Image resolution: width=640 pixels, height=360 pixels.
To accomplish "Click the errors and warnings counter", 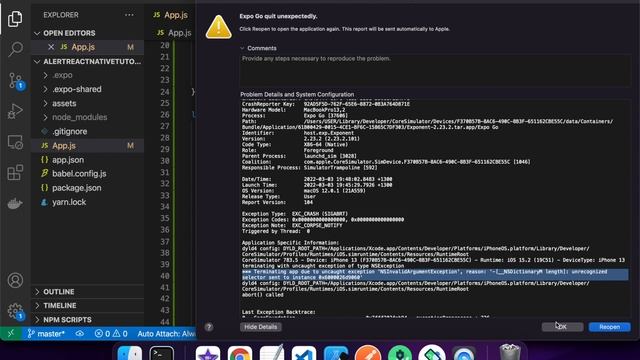I will pyautogui.click(x=111, y=333).
